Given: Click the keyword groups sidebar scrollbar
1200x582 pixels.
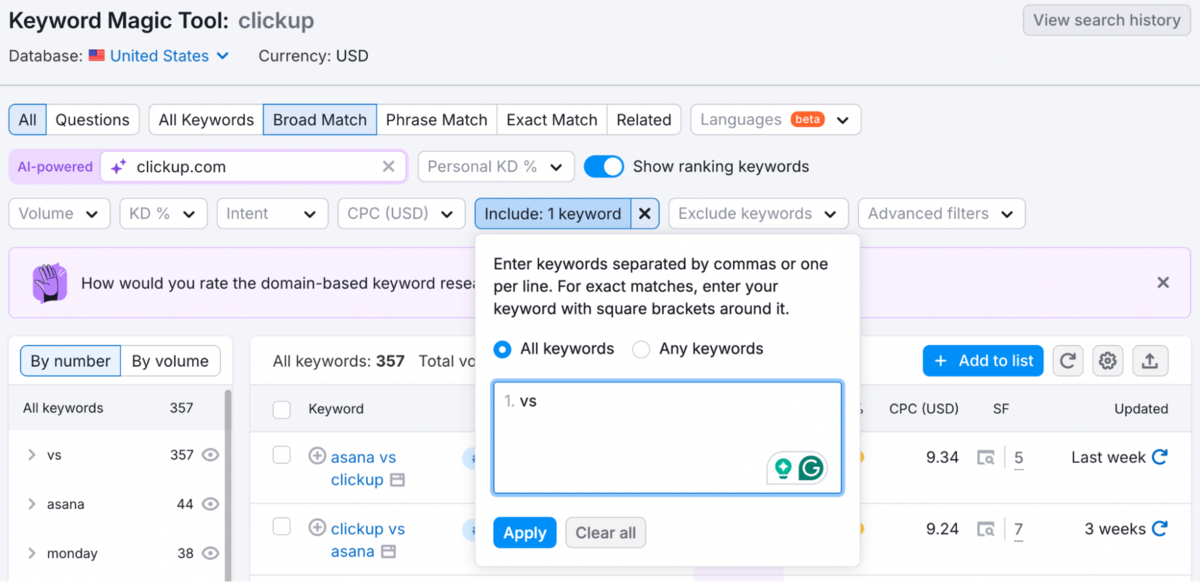Looking at the screenshot, I should (x=228, y=484).
